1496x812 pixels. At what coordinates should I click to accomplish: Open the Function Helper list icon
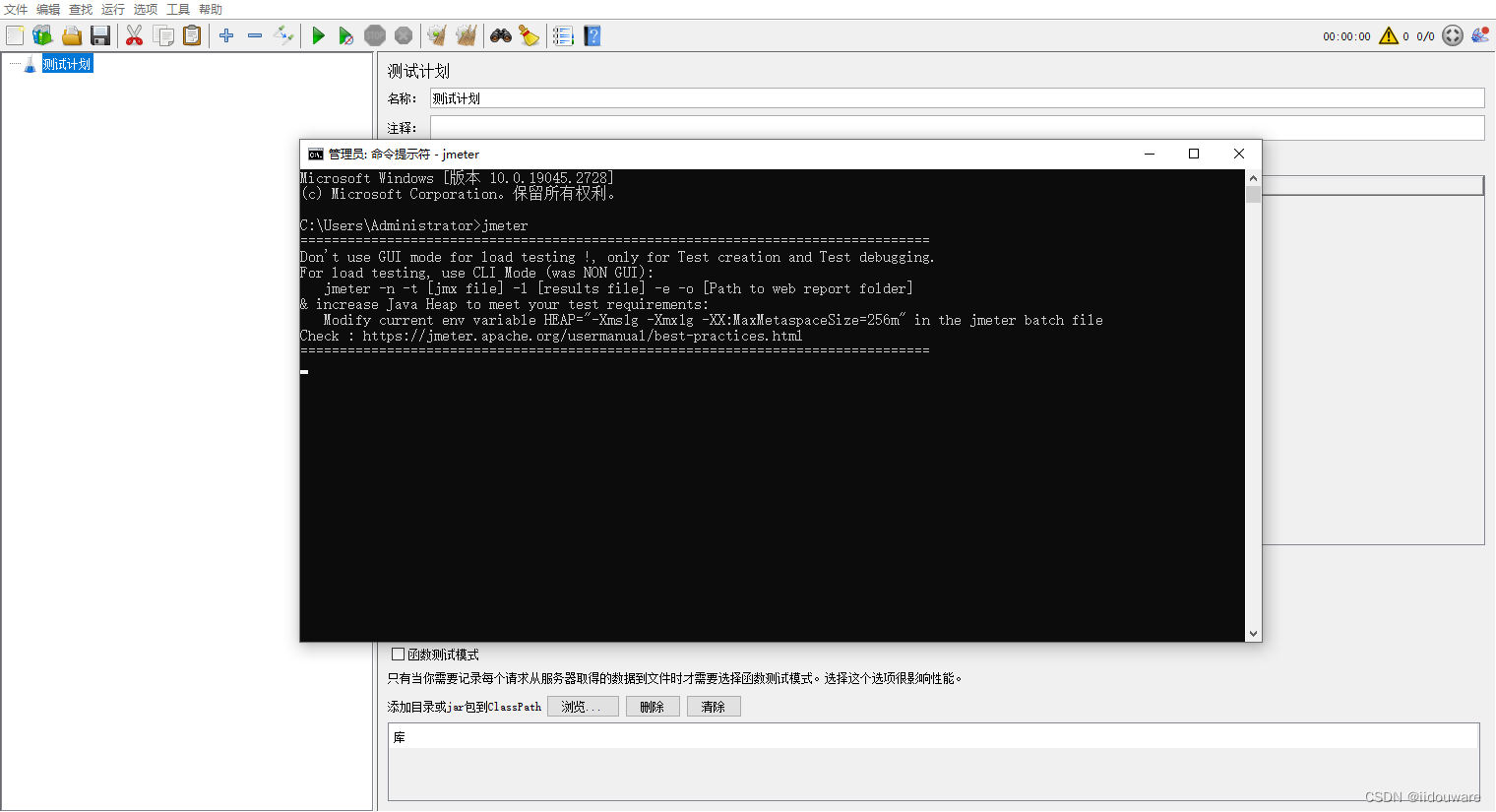click(x=563, y=35)
